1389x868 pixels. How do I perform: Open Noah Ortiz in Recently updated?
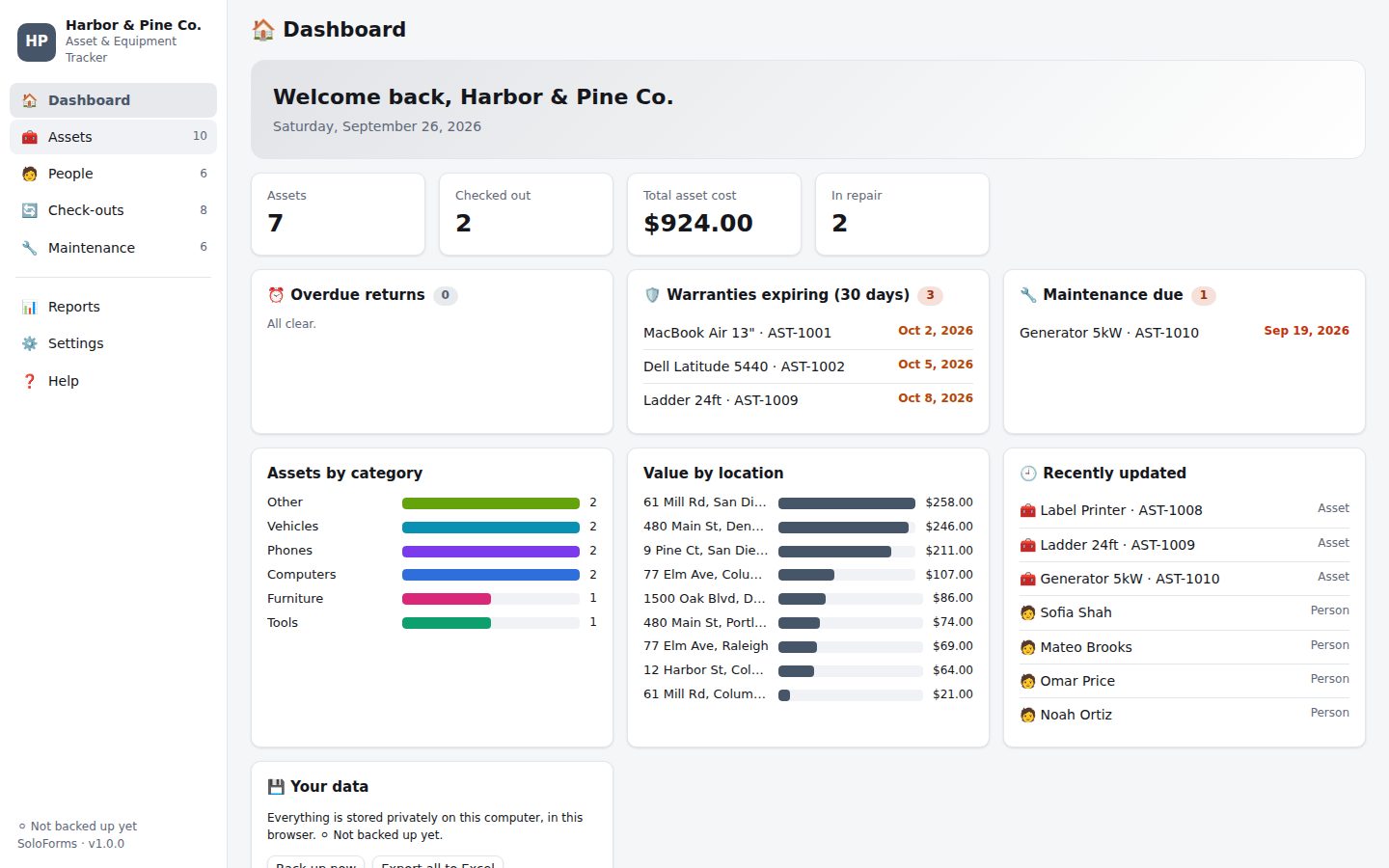[x=1185, y=715]
